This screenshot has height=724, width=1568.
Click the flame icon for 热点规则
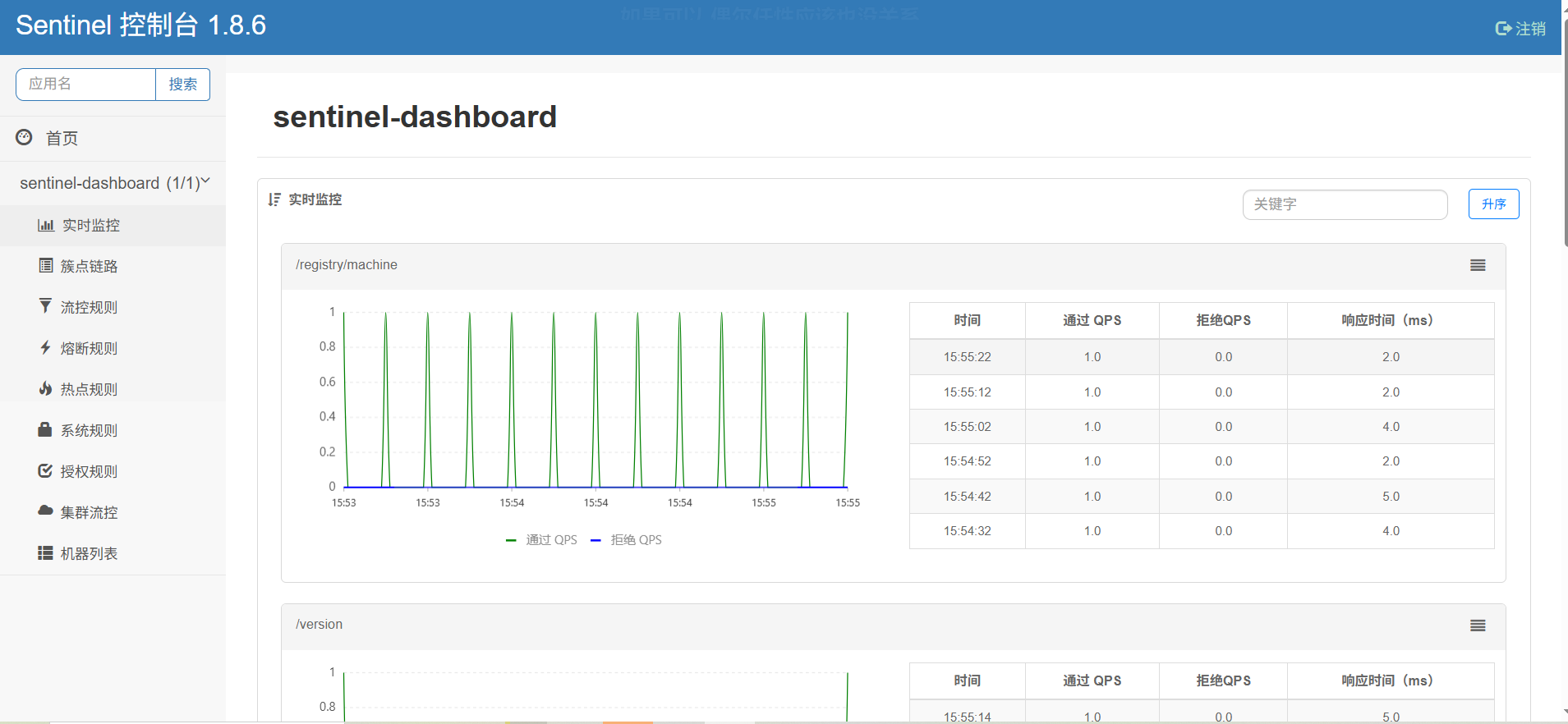tap(45, 388)
